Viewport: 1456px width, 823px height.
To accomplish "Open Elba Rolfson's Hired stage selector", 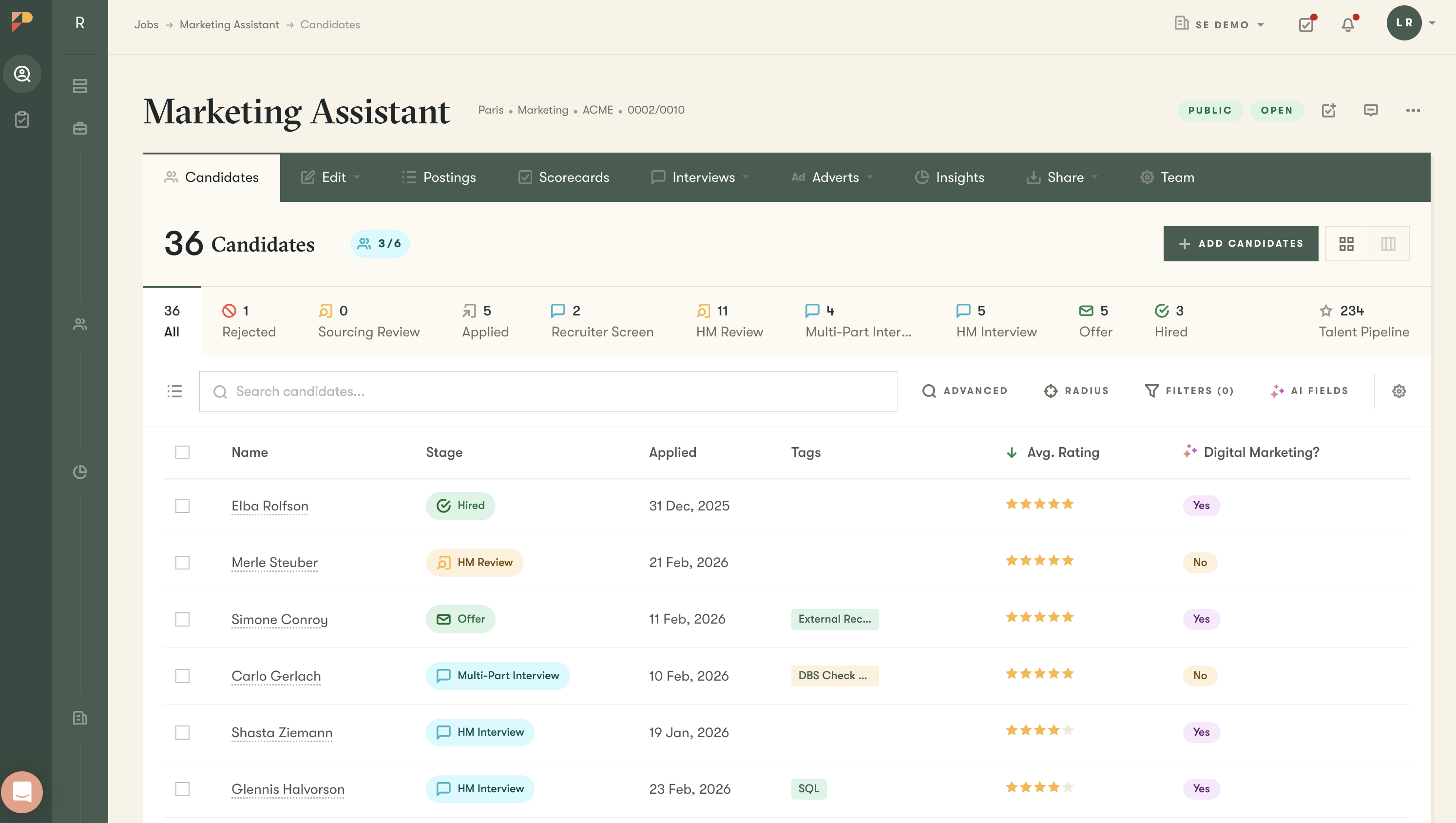I will click(x=460, y=506).
